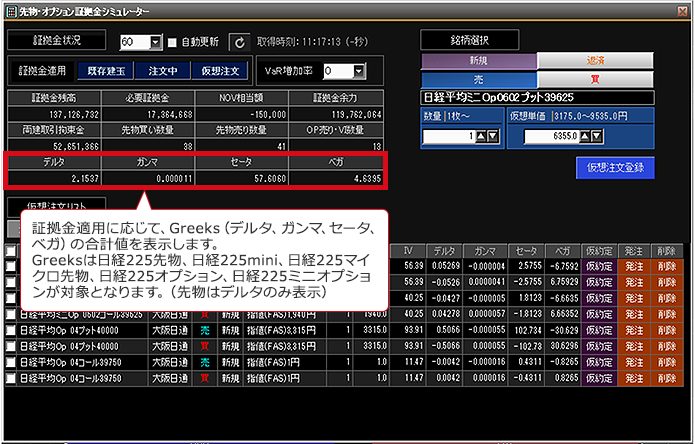Check the 日経平均Op 04プット40000 sell row

click(11, 330)
